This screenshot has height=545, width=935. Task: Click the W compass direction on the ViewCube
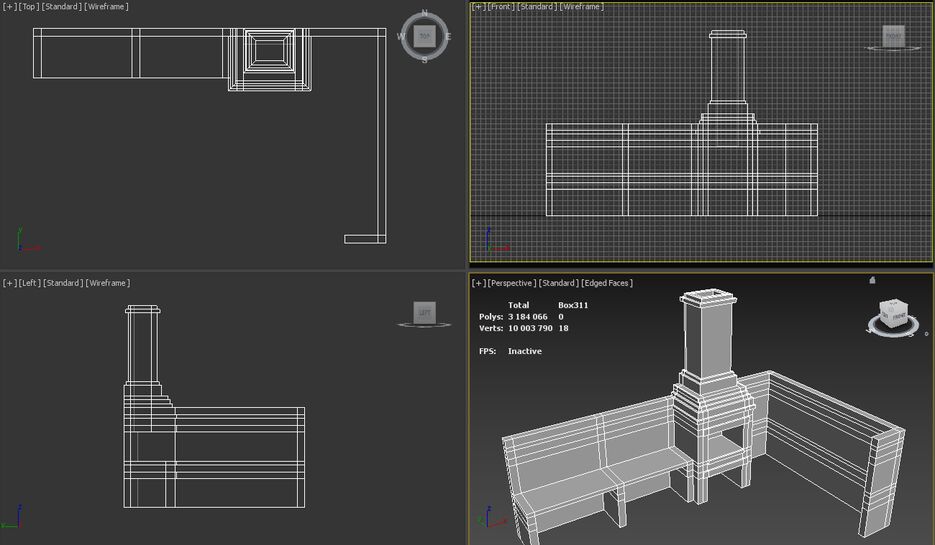pos(402,37)
